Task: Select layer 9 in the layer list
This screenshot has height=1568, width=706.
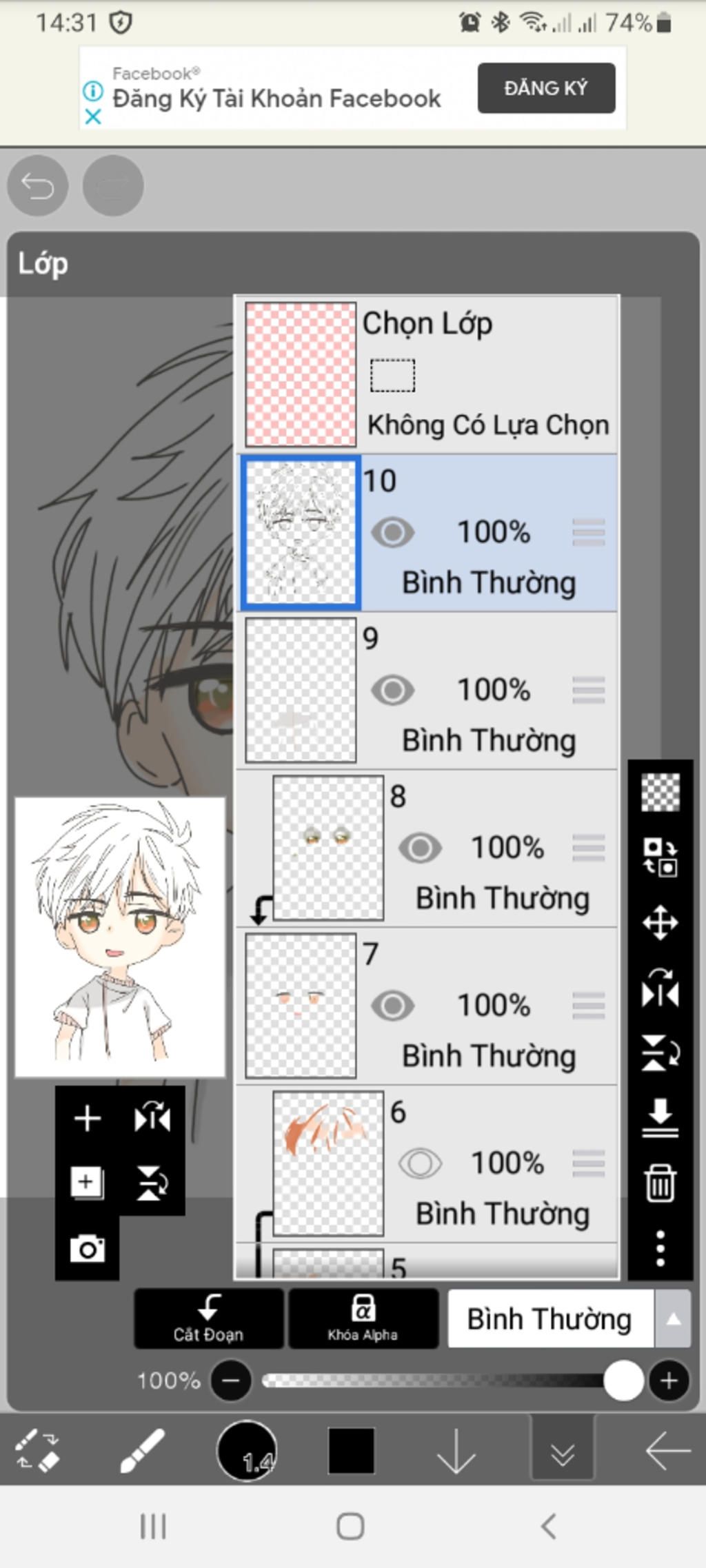Action: point(427,691)
